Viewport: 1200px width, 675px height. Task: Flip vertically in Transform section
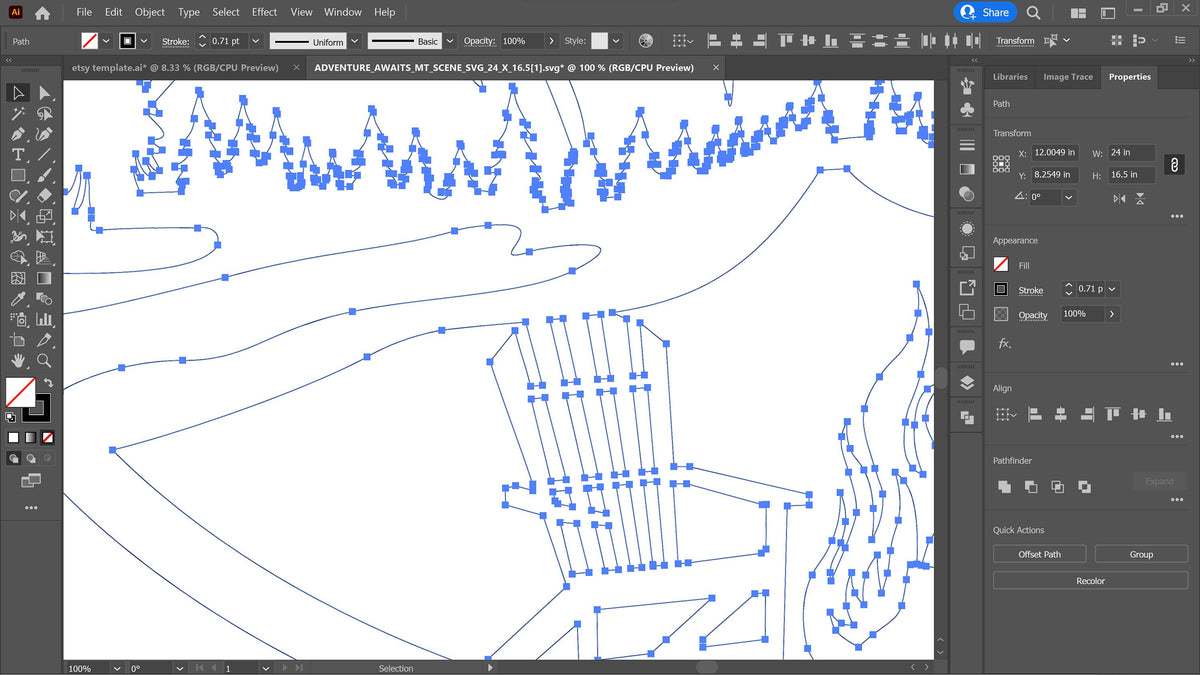point(1141,199)
